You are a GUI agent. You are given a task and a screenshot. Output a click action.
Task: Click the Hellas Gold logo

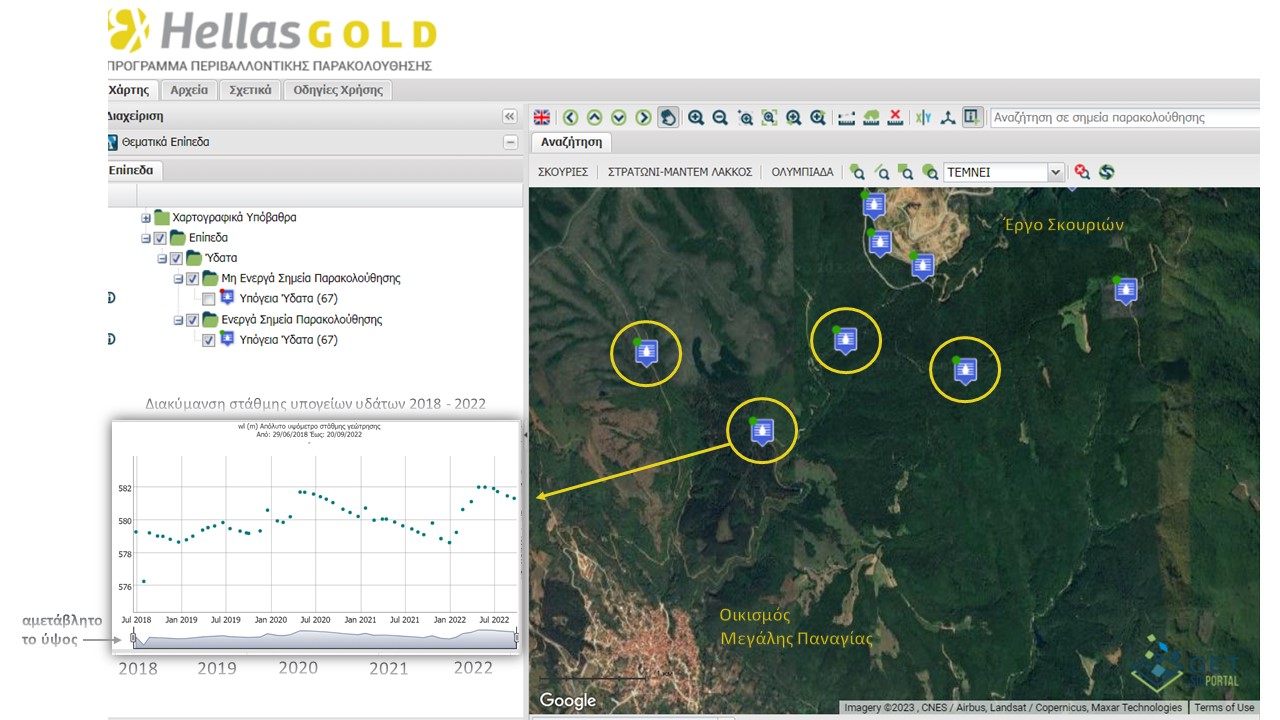pyautogui.click(x=274, y=31)
